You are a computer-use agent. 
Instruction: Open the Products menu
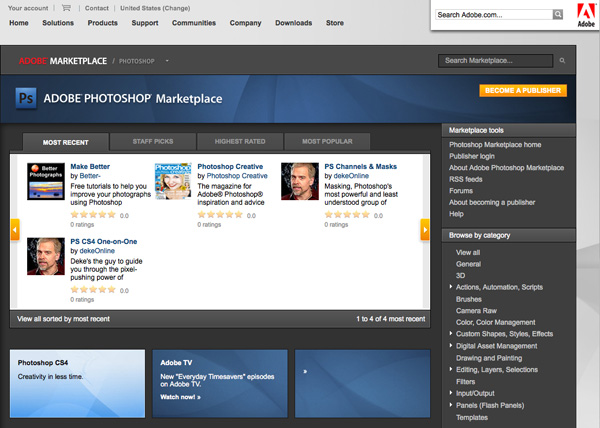[102, 22]
